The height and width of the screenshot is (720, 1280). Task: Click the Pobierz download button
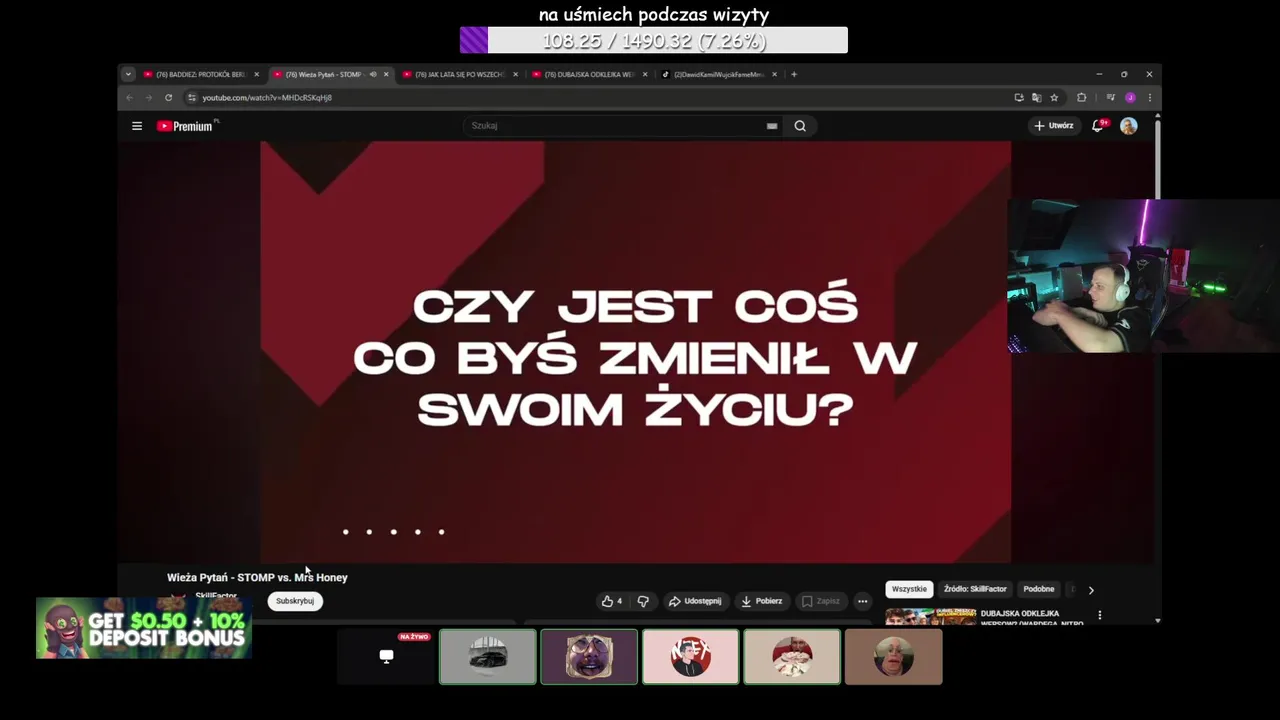[x=762, y=601]
